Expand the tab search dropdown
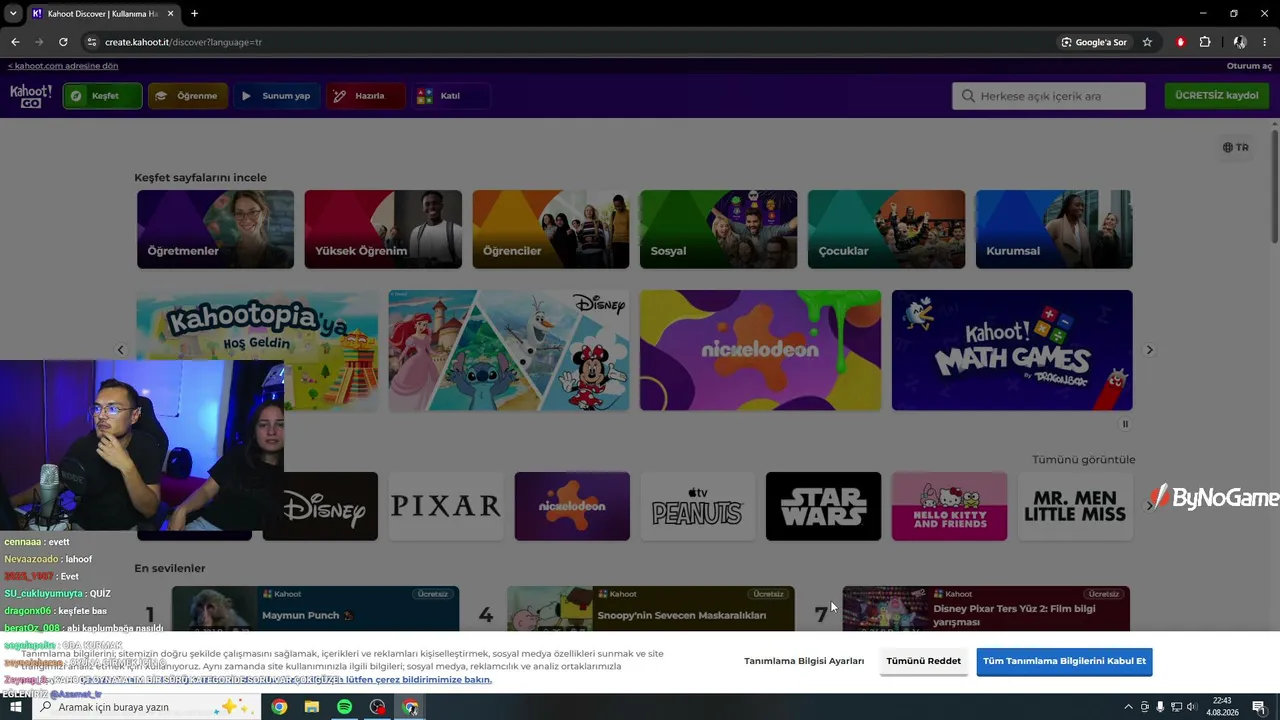 coord(13,14)
